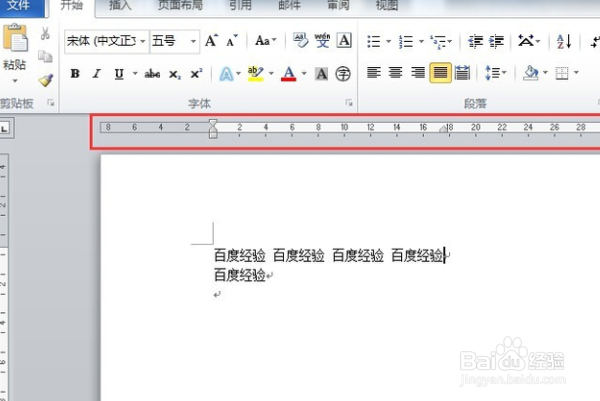Open the font size dropdown 五号
Image resolution: width=600 pixels, height=401 pixels.
193,41
